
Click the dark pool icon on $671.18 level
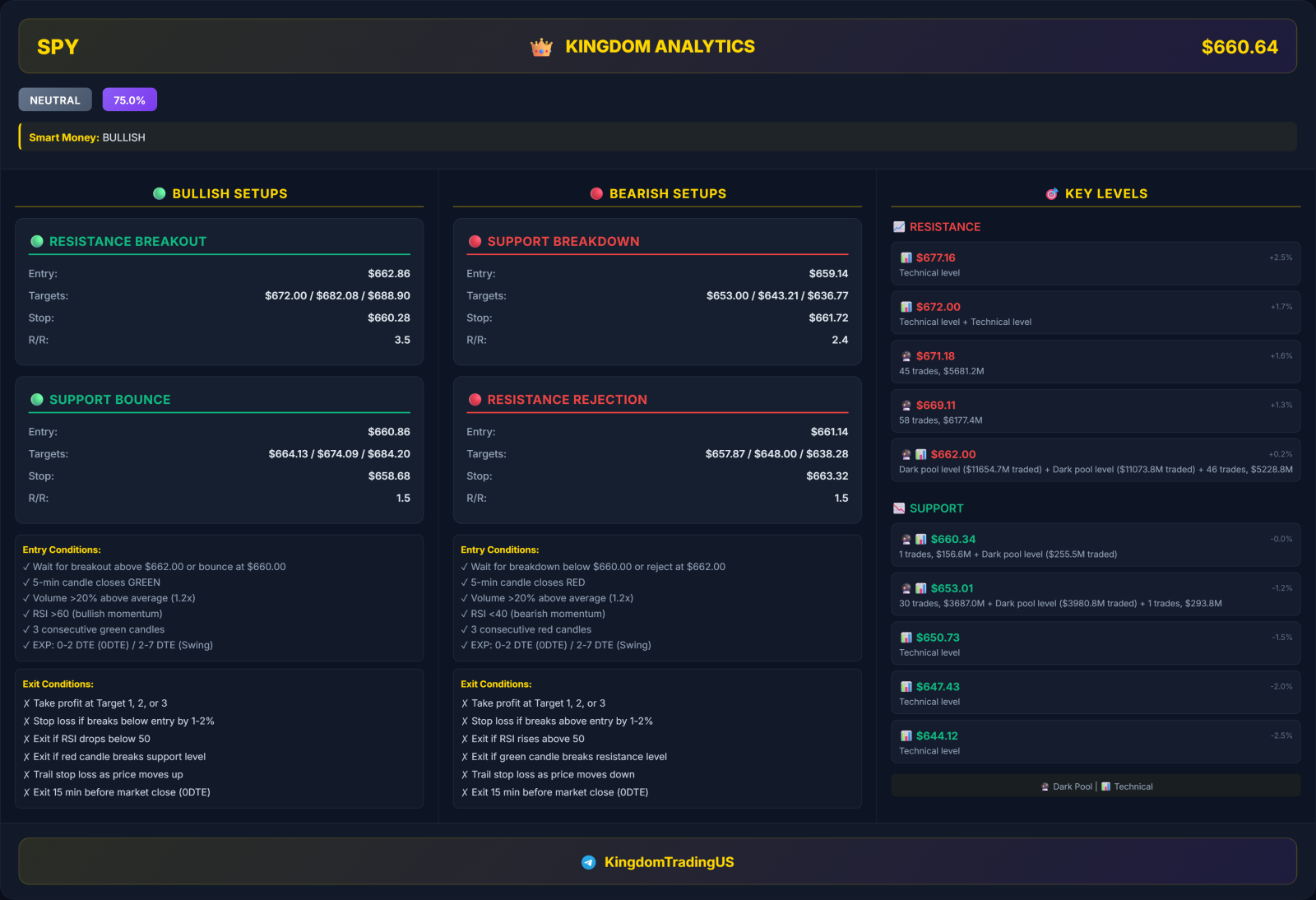click(906, 356)
